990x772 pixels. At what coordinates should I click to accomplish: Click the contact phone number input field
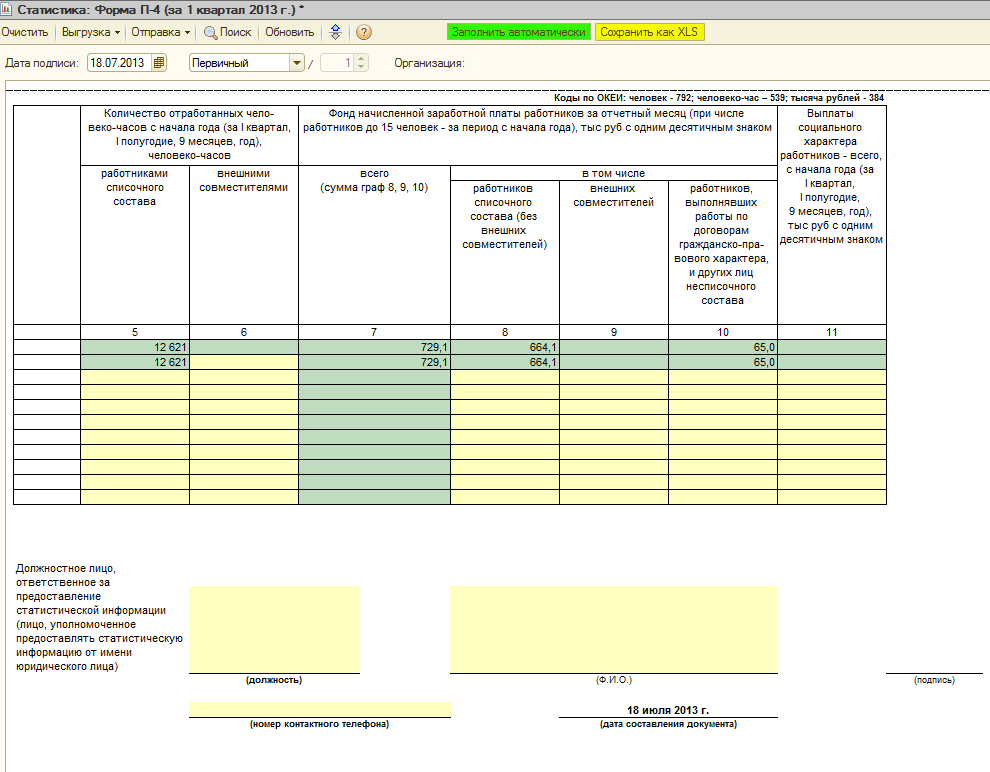pyautogui.click(x=320, y=710)
